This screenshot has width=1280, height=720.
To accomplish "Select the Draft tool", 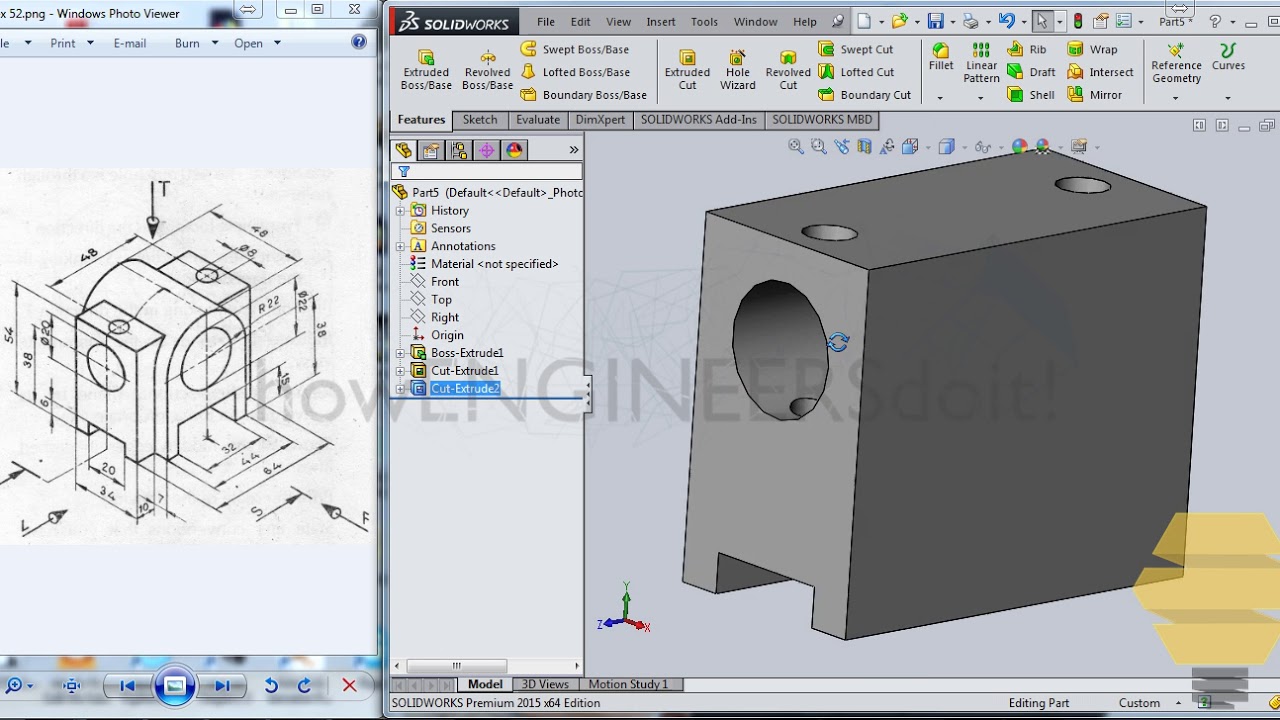I will click(1031, 72).
